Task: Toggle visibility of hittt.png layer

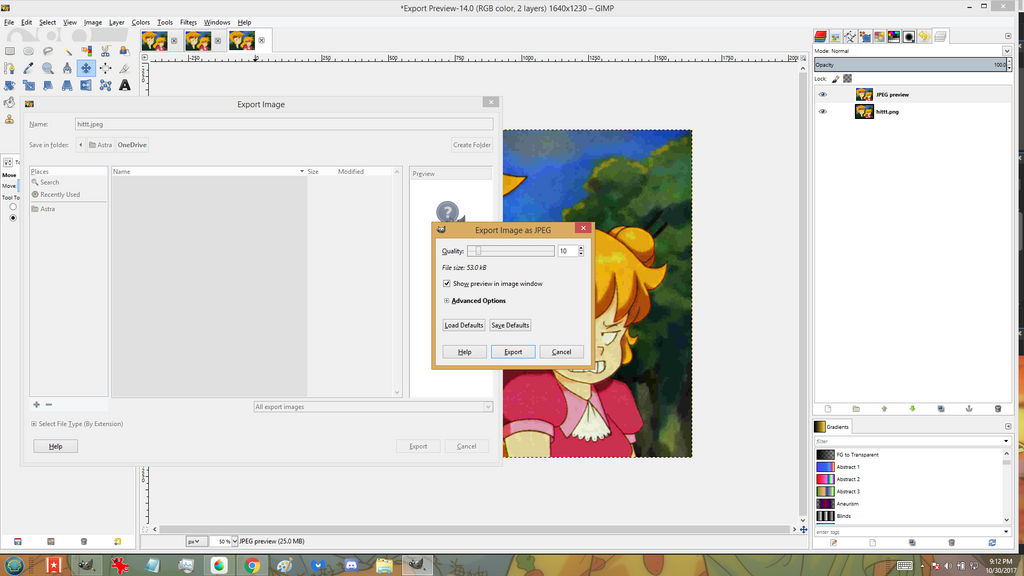Action: pyautogui.click(x=823, y=112)
